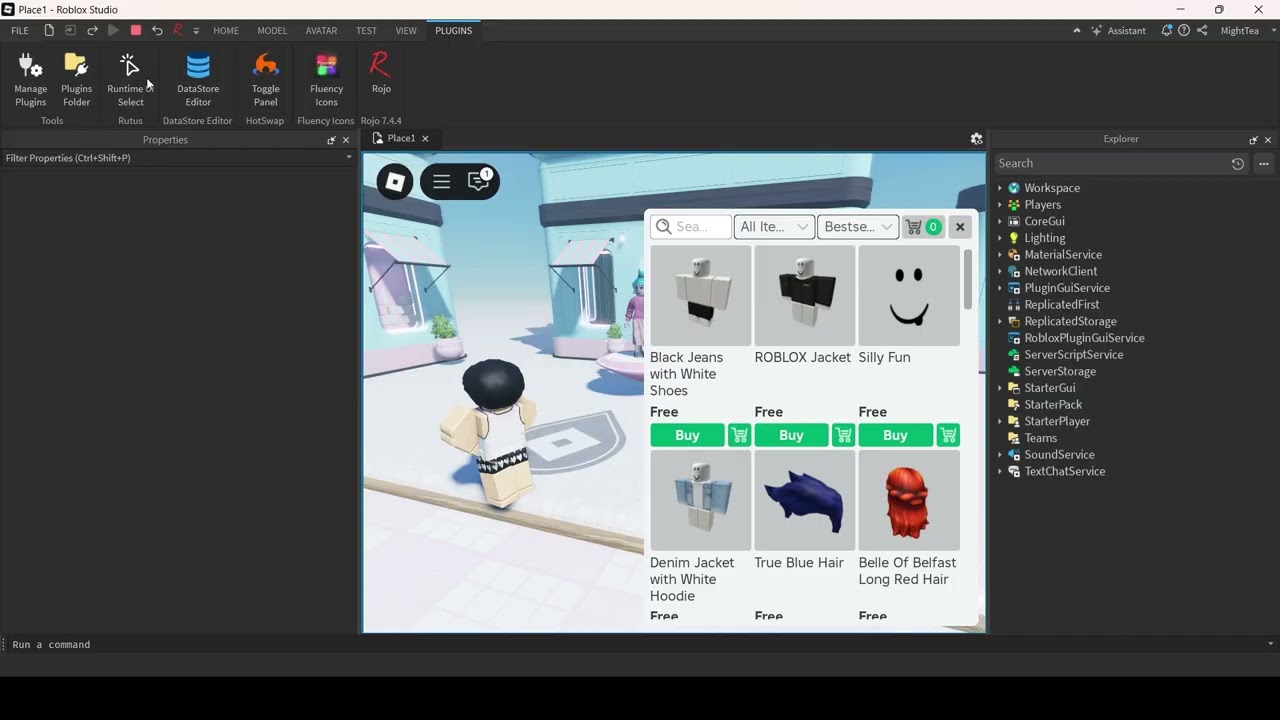The width and height of the screenshot is (1280, 720).
Task: Click the Roblox logo button in viewport
Action: click(x=395, y=181)
